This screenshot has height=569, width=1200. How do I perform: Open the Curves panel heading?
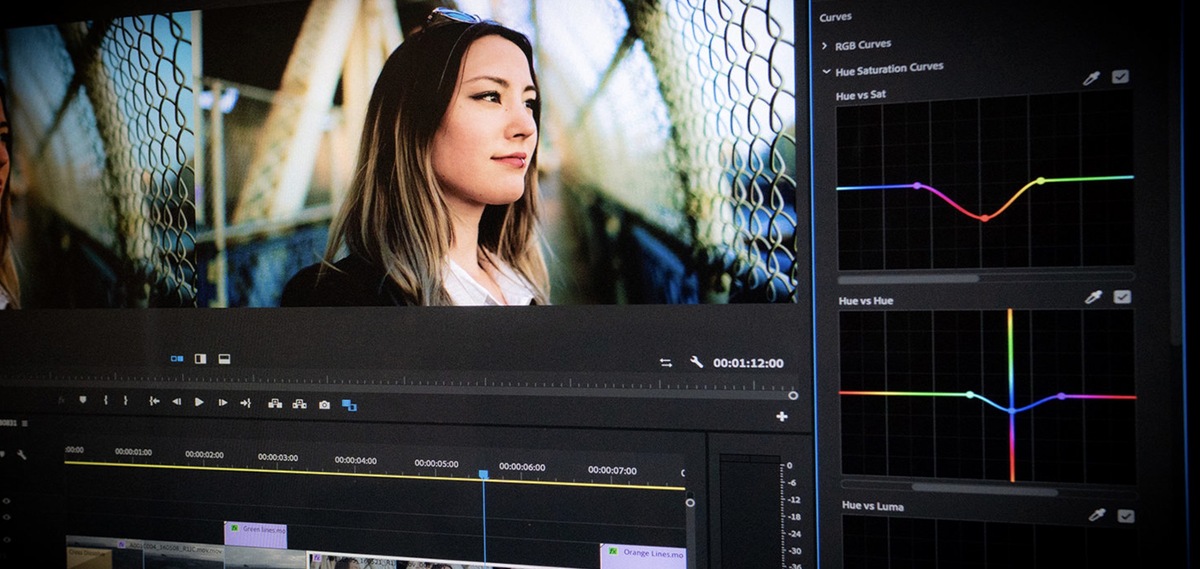[835, 17]
